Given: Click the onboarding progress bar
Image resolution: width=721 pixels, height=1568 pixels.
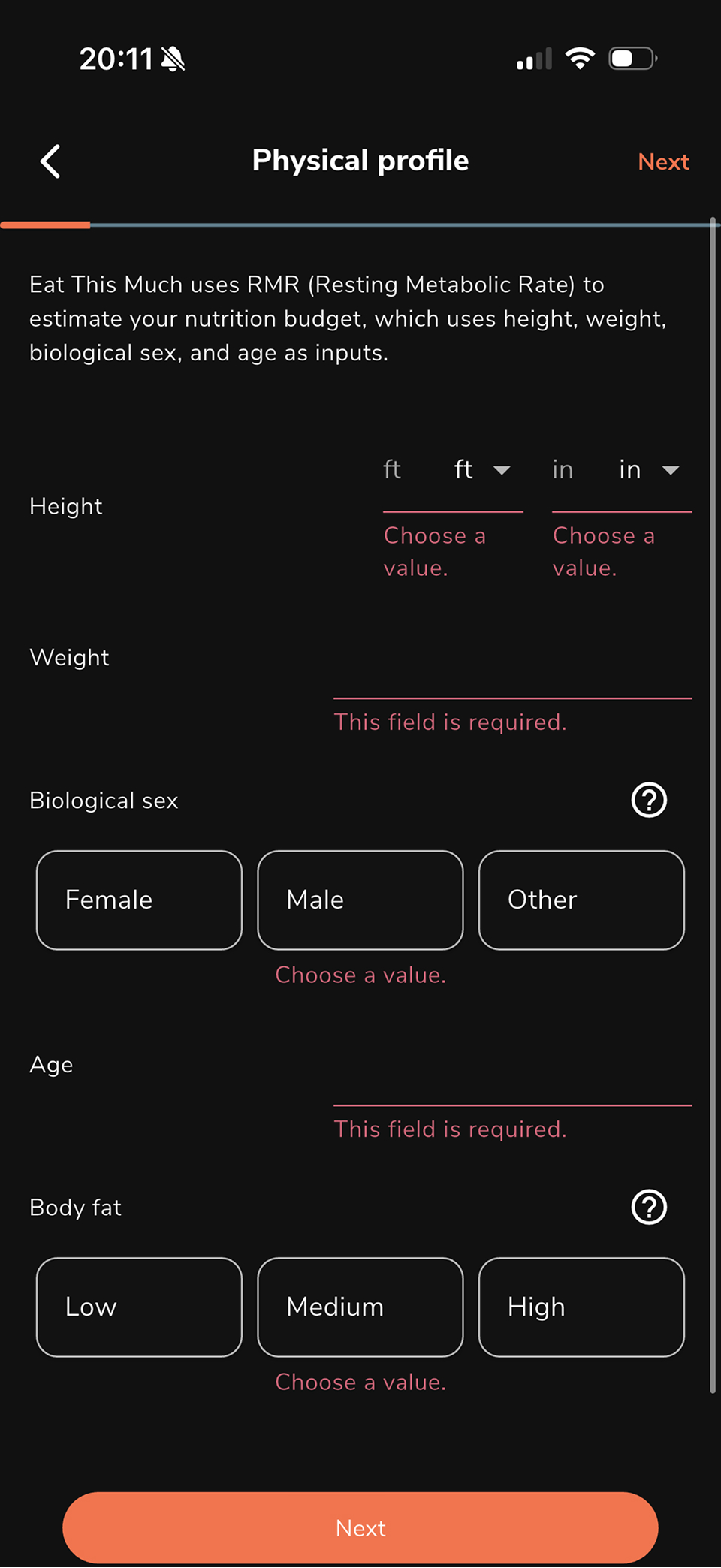Looking at the screenshot, I should (x=360, y=225).
